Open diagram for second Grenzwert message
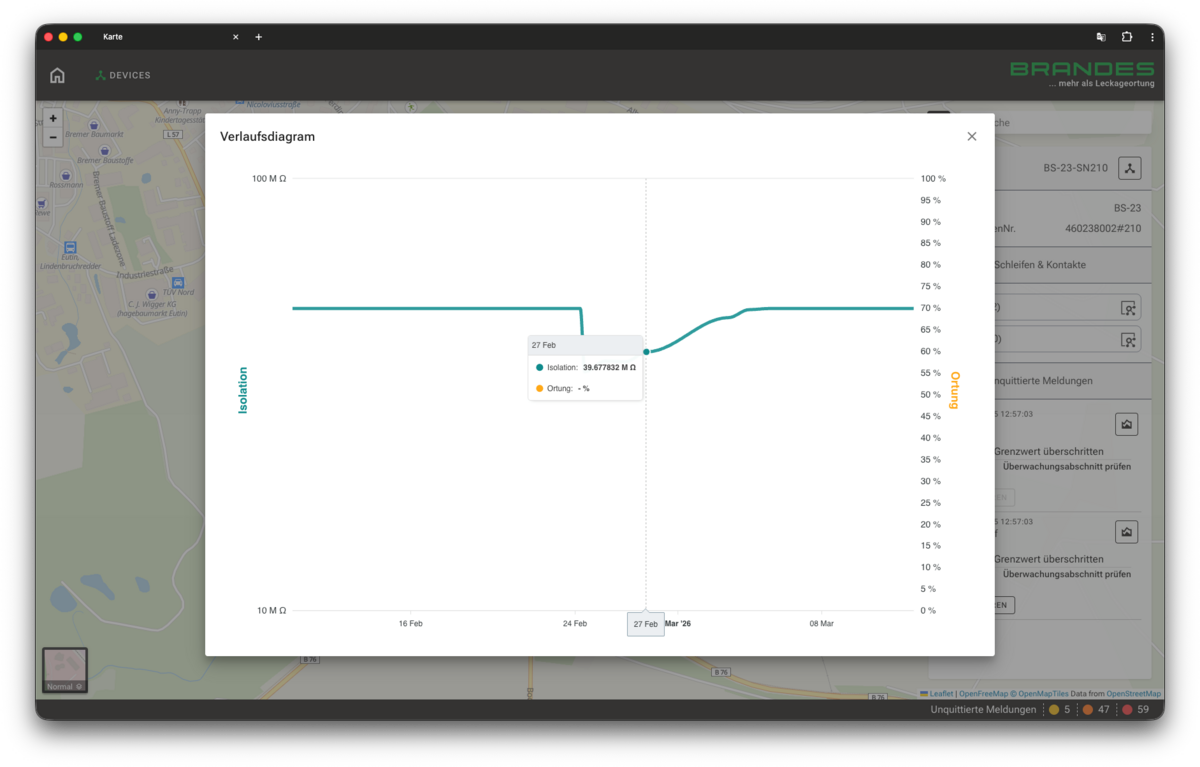 (1127, 533)
